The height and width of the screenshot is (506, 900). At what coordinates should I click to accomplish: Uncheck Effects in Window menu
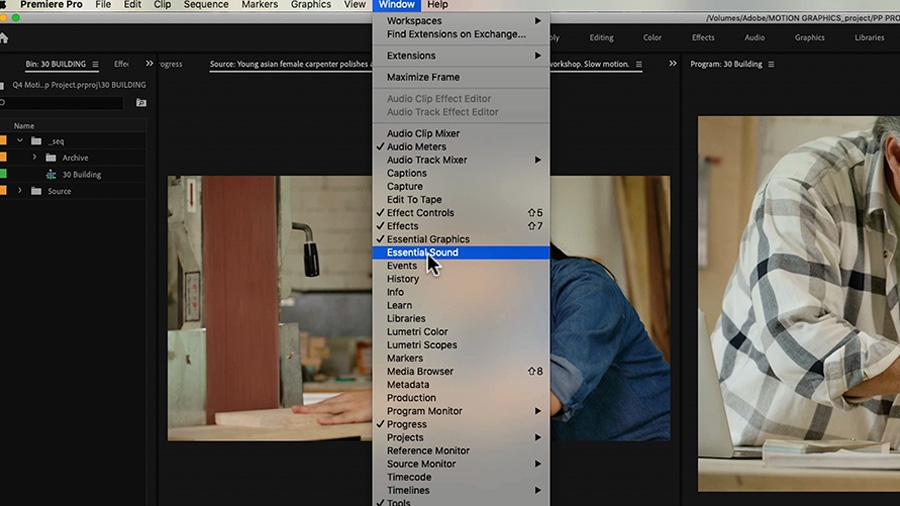pyautogui.click(x=461, y=226)
